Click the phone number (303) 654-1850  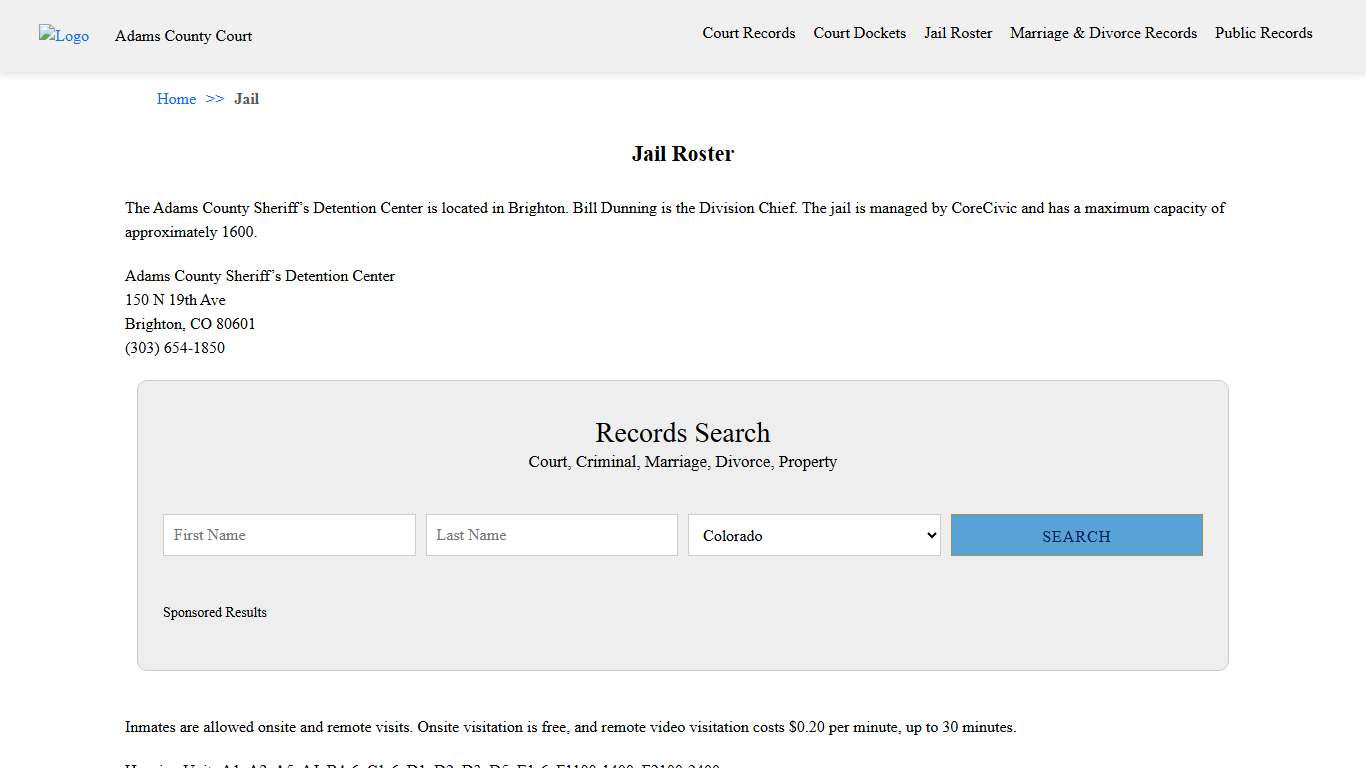175,348
